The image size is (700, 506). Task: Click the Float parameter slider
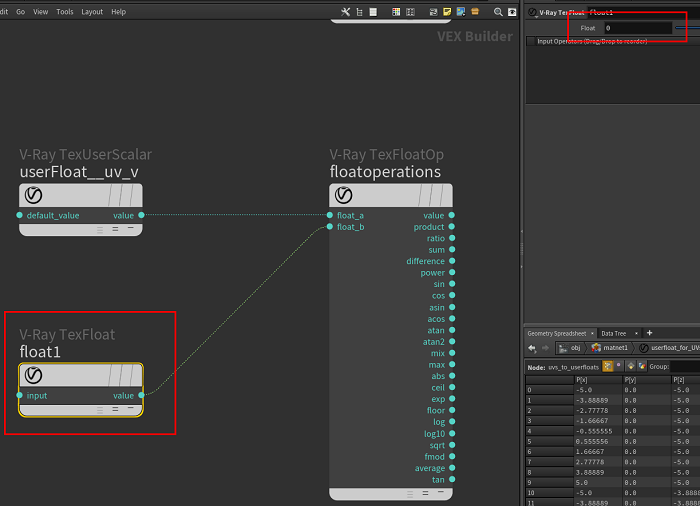688,28
